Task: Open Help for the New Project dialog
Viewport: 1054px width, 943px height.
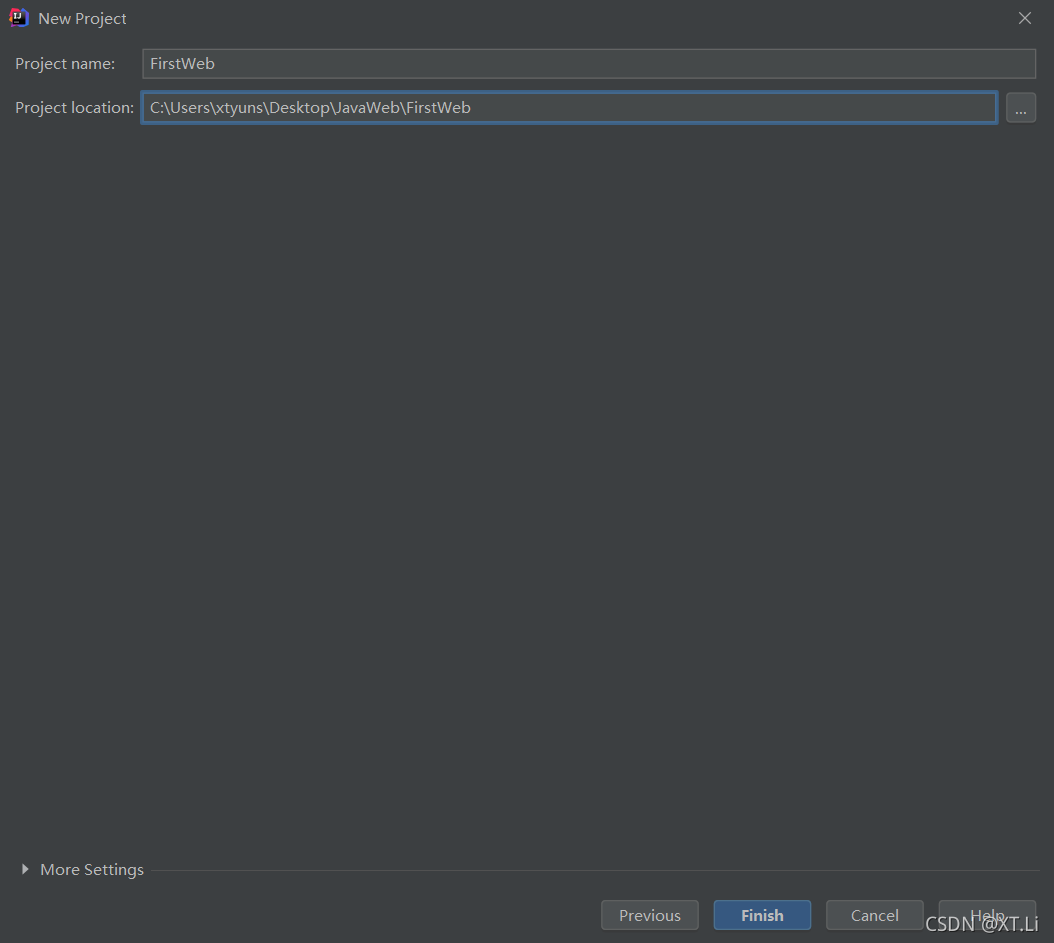Action: pyautogui.click(x=987, y=915)
